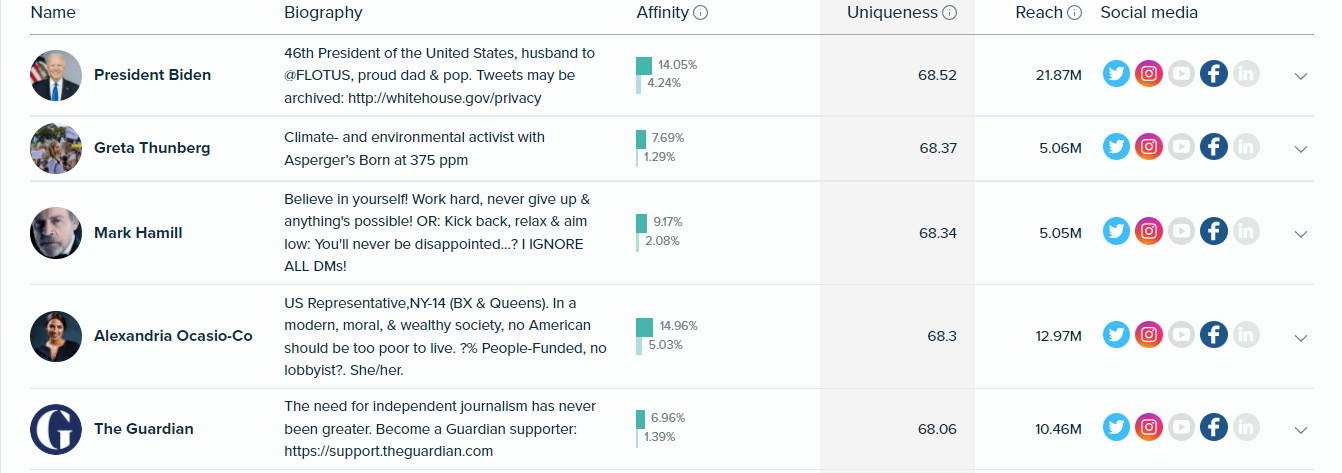Open the Greta Thunberg name link
Image resolution: width=1342 pixels, height=473 pixels.
coord(152,148)
